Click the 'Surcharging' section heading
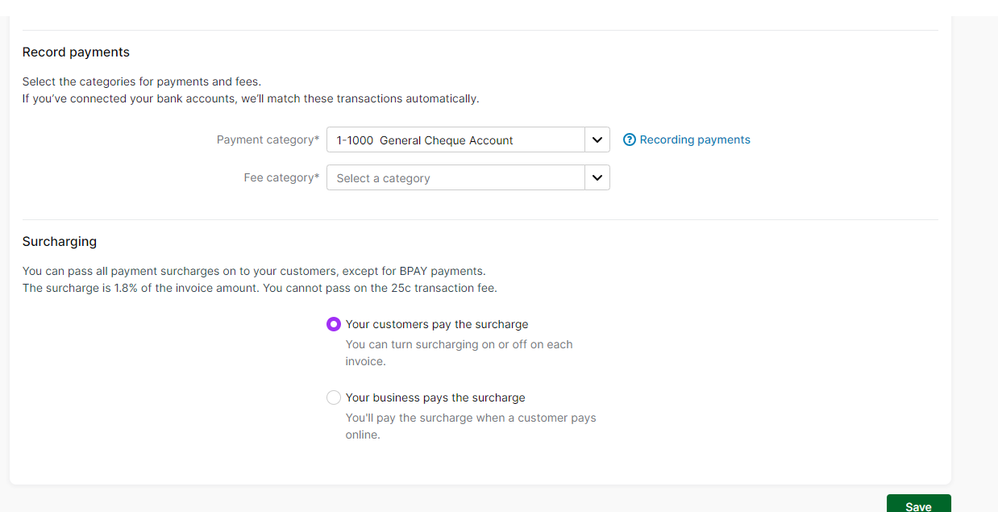Viewport: 998px width, 512px height. coord(59,242)
